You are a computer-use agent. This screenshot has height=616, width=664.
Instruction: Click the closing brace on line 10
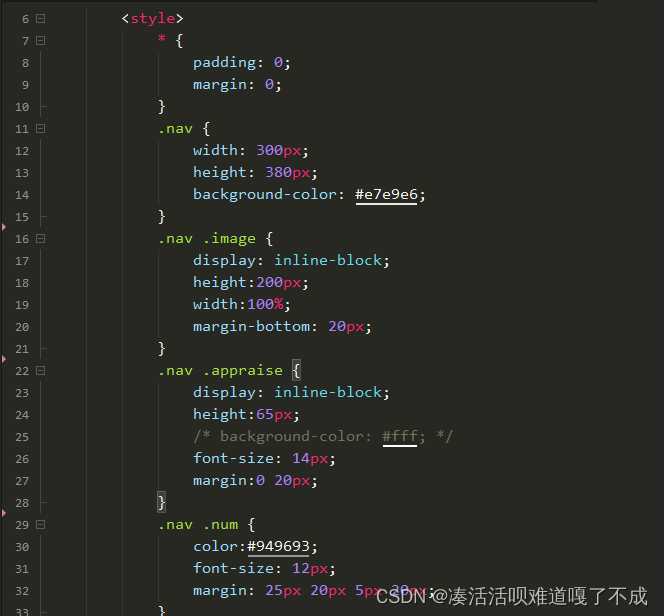(x=161, y=107)
